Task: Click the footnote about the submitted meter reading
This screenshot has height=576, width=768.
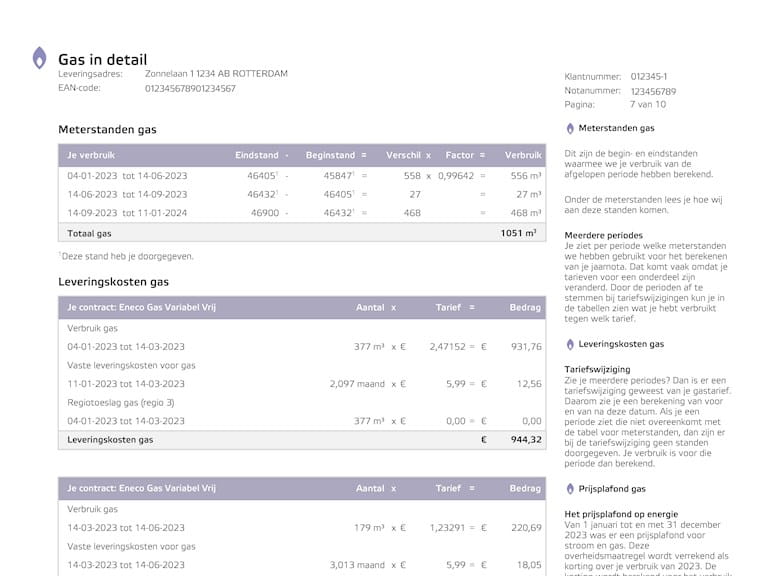Action: [126, 256]
